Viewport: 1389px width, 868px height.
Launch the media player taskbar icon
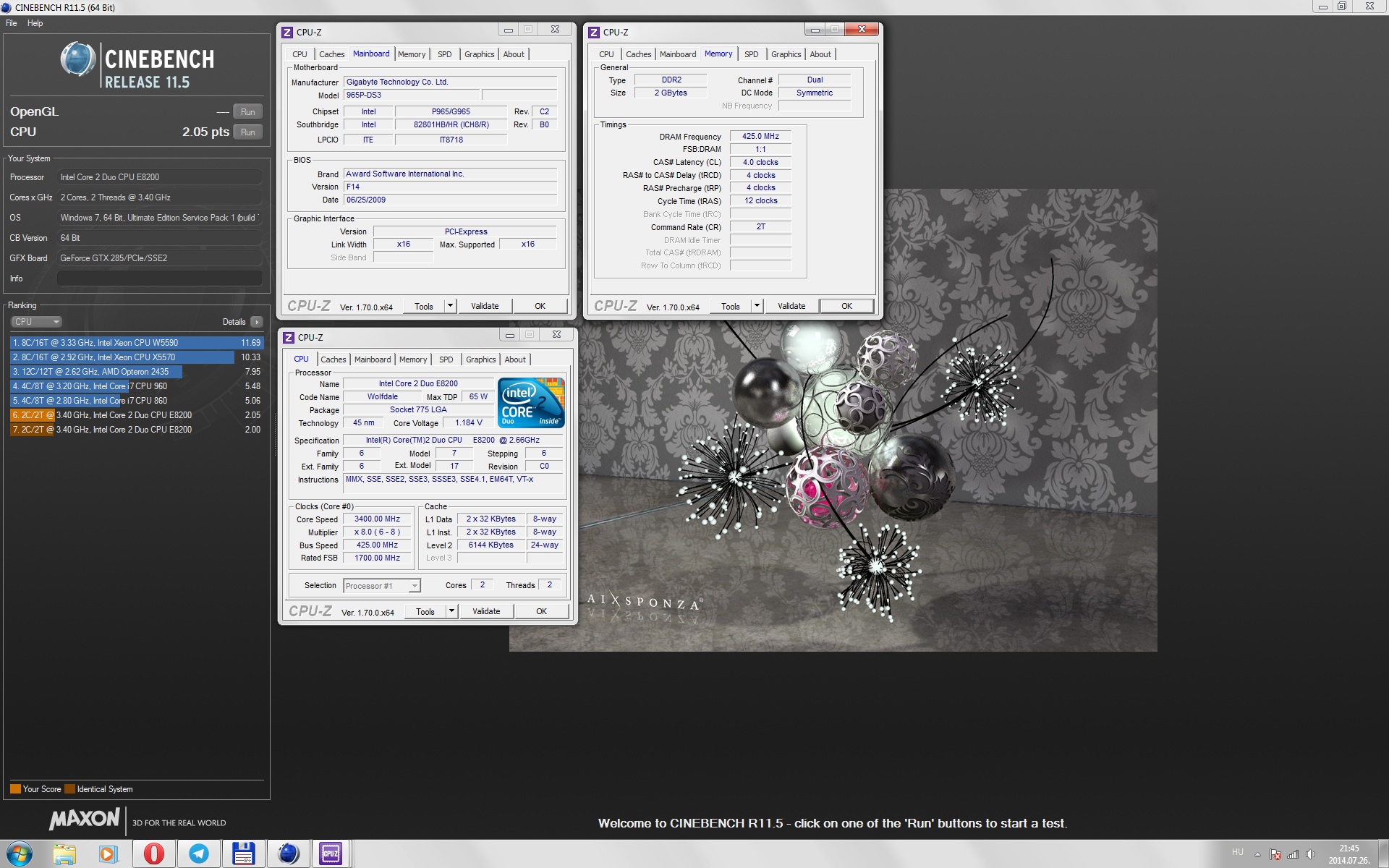pos(108,854)
